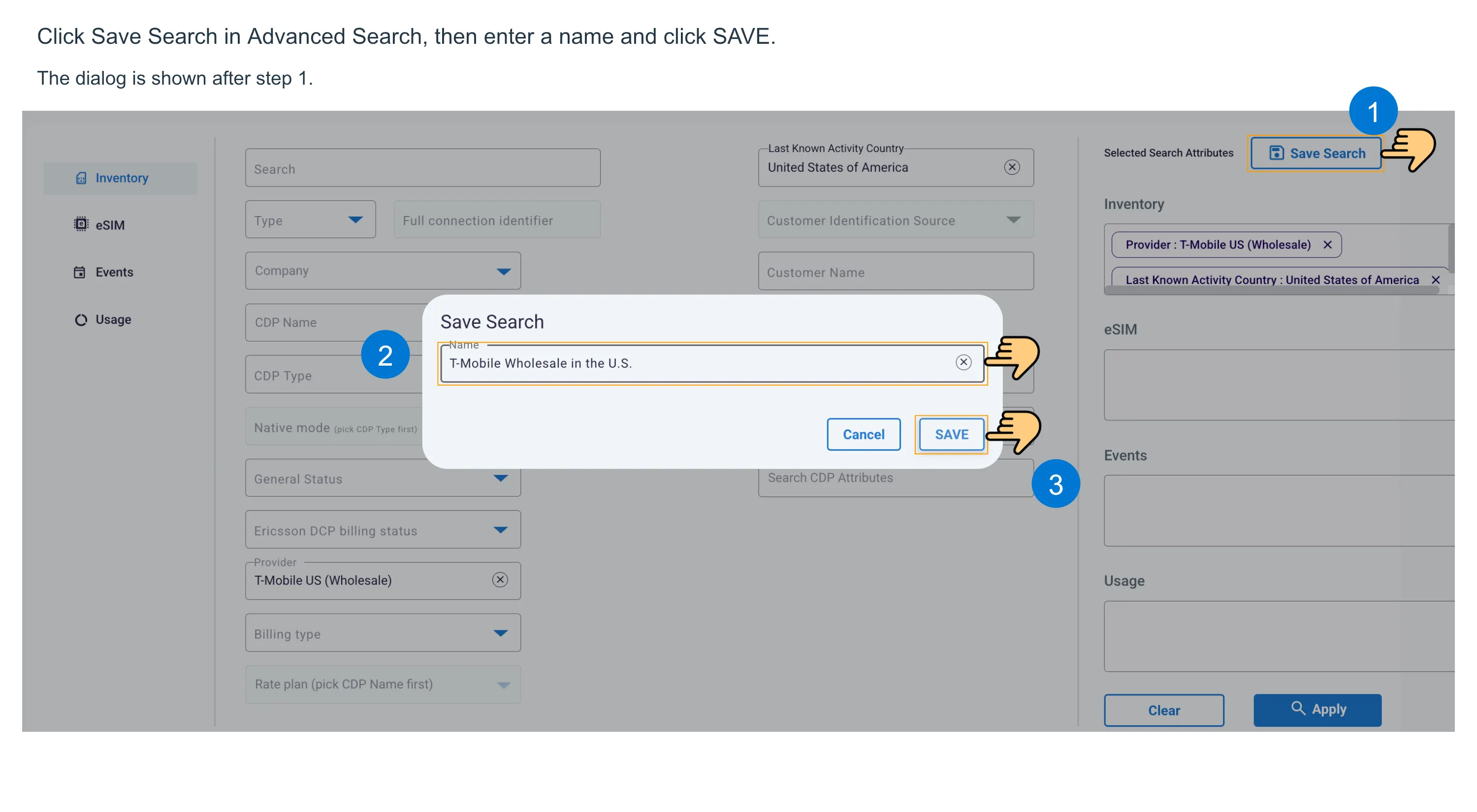
Task: Click the Apply button
Action: click(x=1317, y=710)
